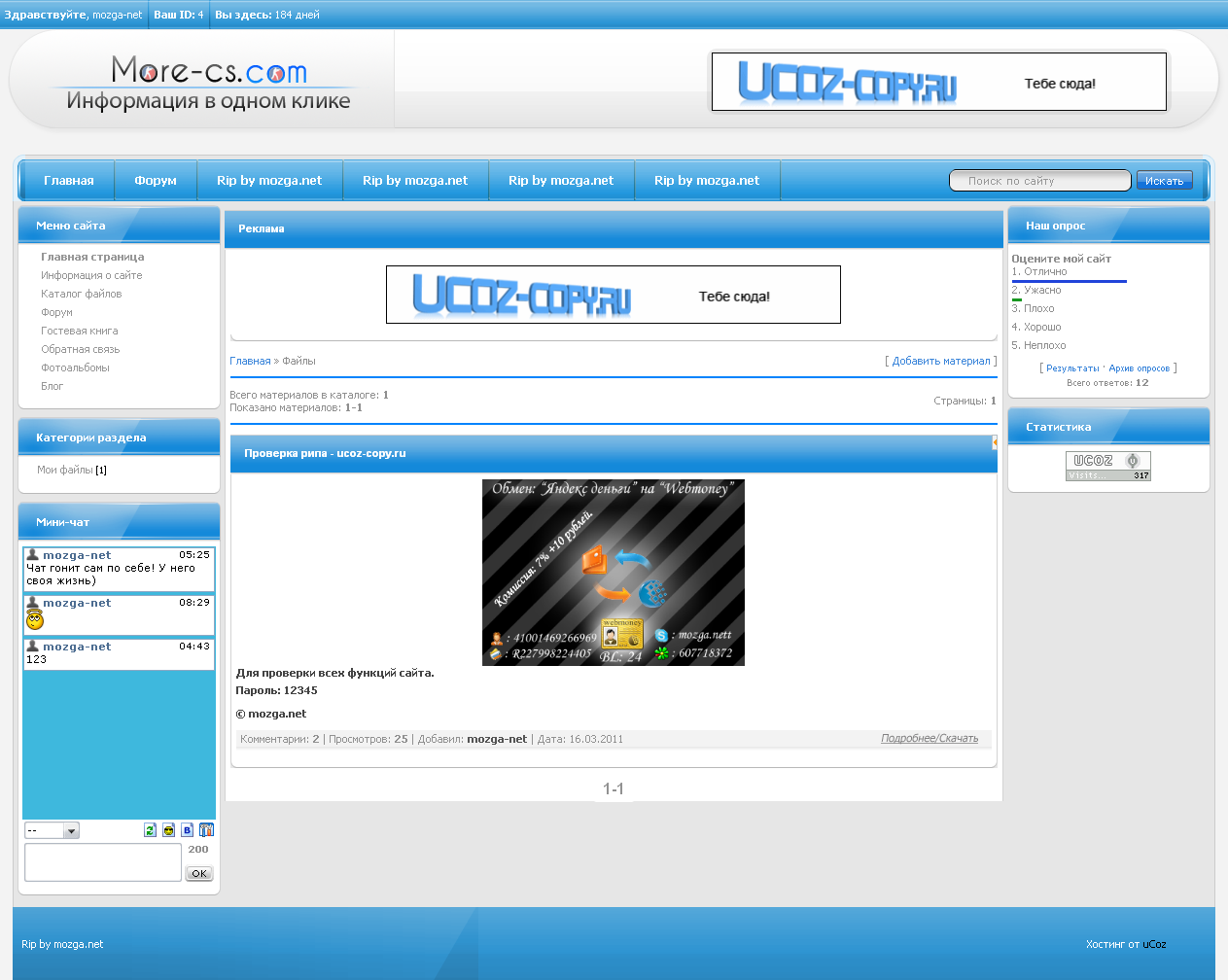Click the green 'Ужасно' poll result bar

(1017, 299)
